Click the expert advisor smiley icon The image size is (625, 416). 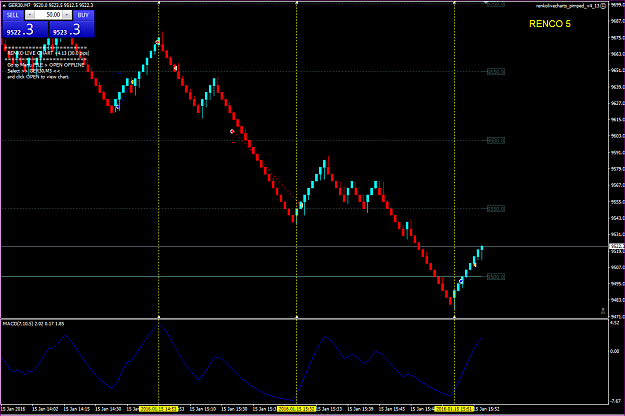603,6
